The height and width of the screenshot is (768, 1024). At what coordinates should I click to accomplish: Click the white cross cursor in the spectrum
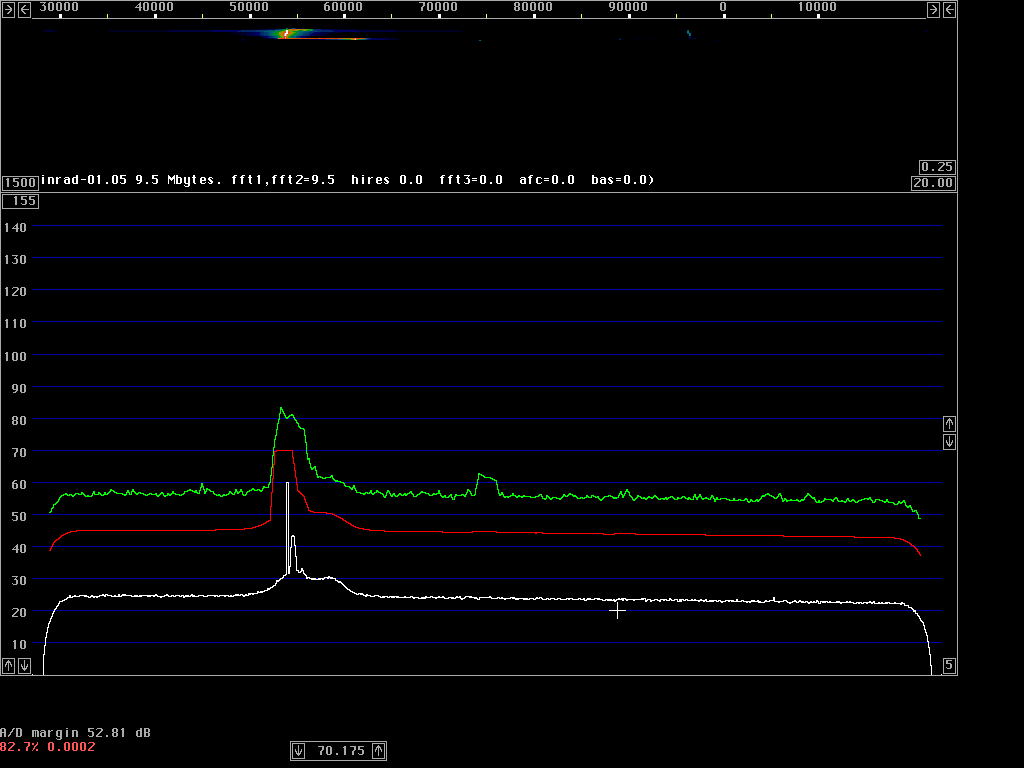pyautogui.click(x=617, y=611)
